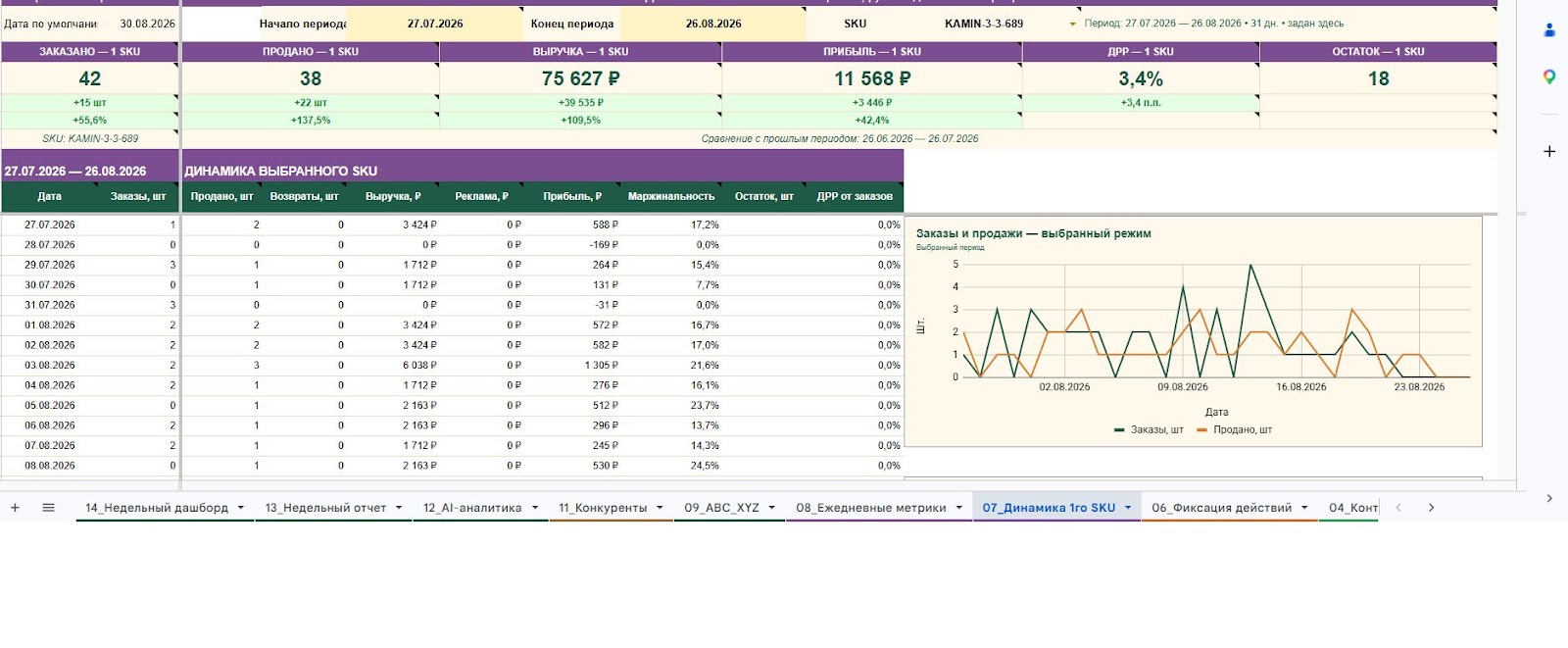Select the ПРОДАНО — 1 SKU header cell
Screen dimensions: 1568x648
(311, 51)
